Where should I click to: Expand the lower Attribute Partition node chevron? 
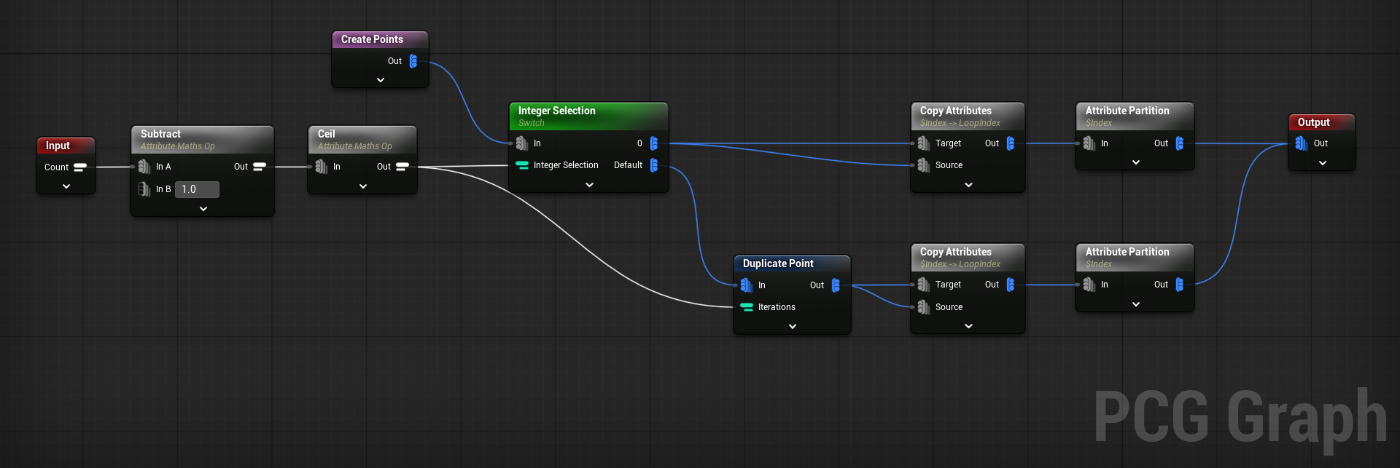tap(1135, 305)
